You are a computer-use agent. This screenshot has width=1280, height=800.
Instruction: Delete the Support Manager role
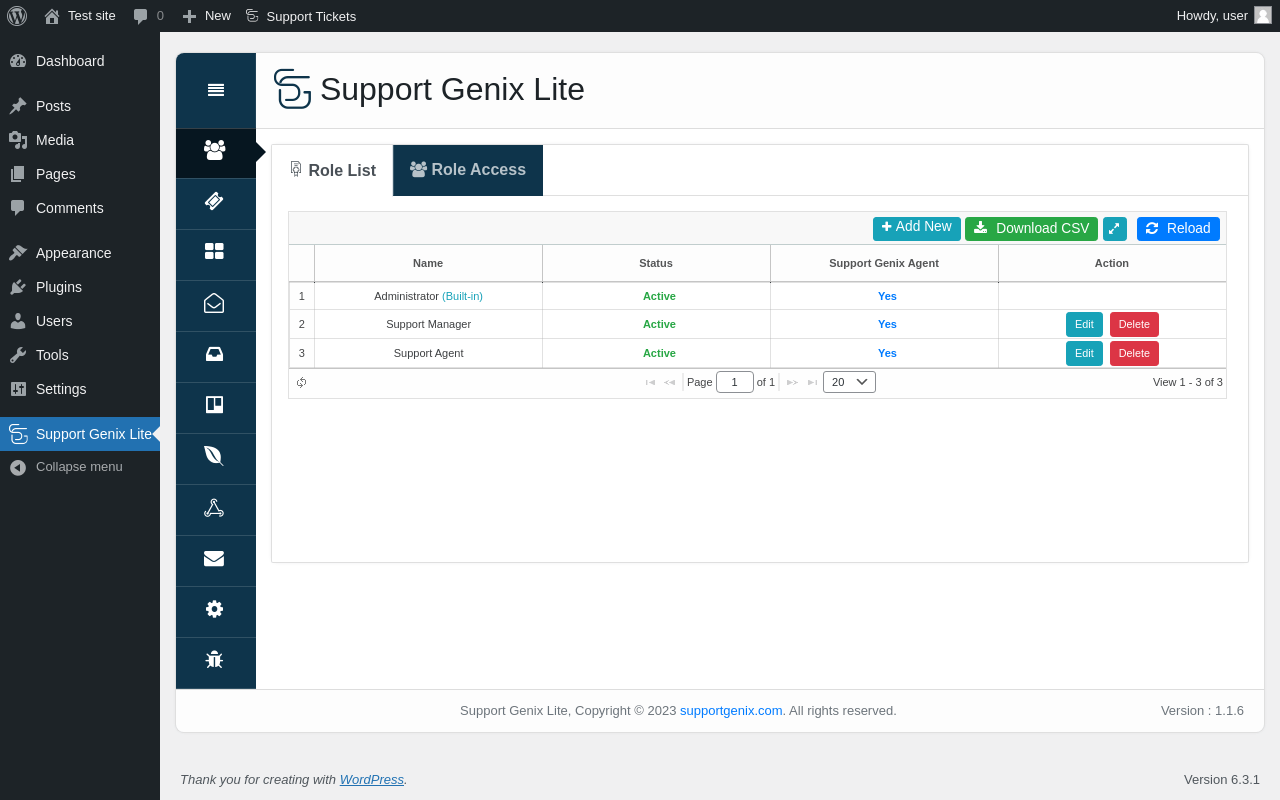tap(1134, 325)
